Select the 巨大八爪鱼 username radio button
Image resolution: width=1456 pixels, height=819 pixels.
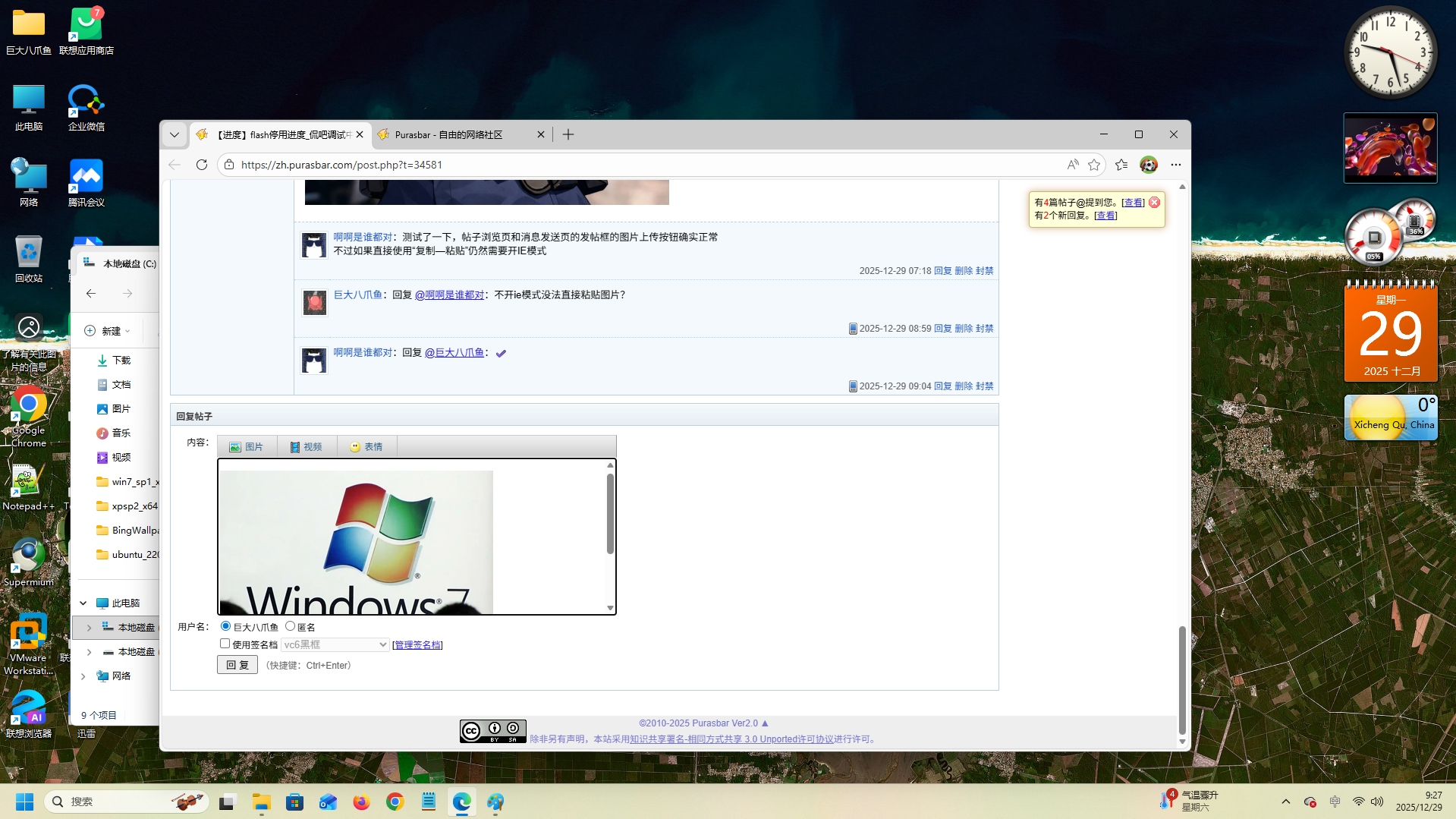(225, 626)
